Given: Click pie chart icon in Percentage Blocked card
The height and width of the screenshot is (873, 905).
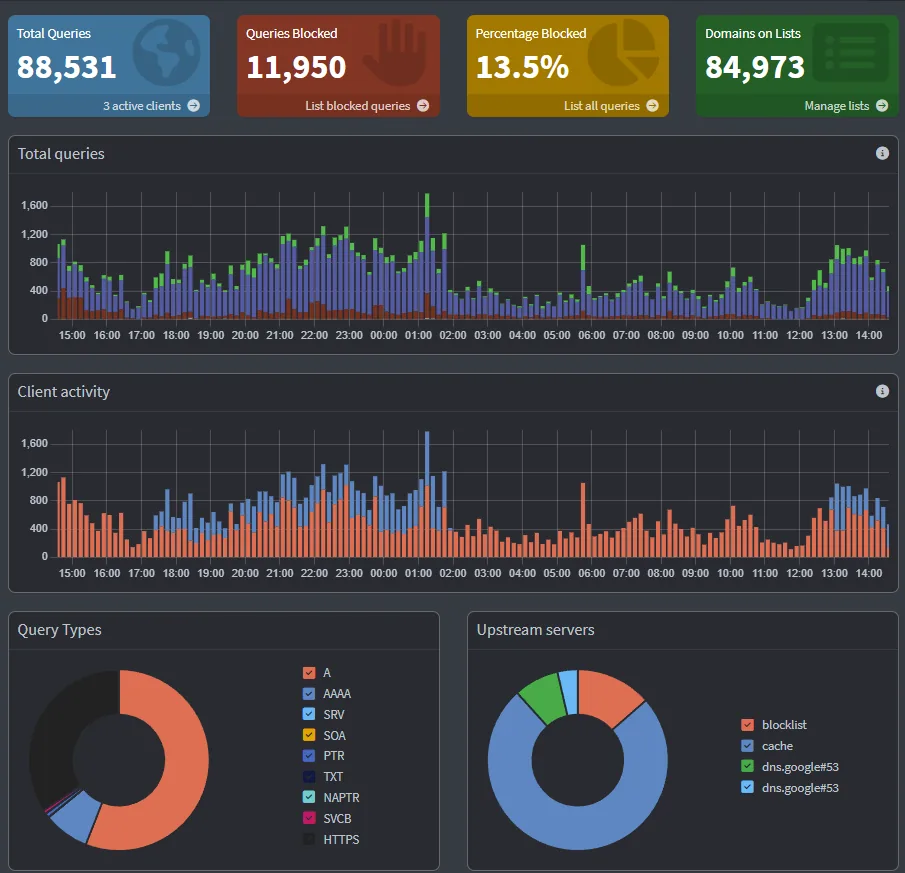Looking at the screenshot, I should click(623, 52).
